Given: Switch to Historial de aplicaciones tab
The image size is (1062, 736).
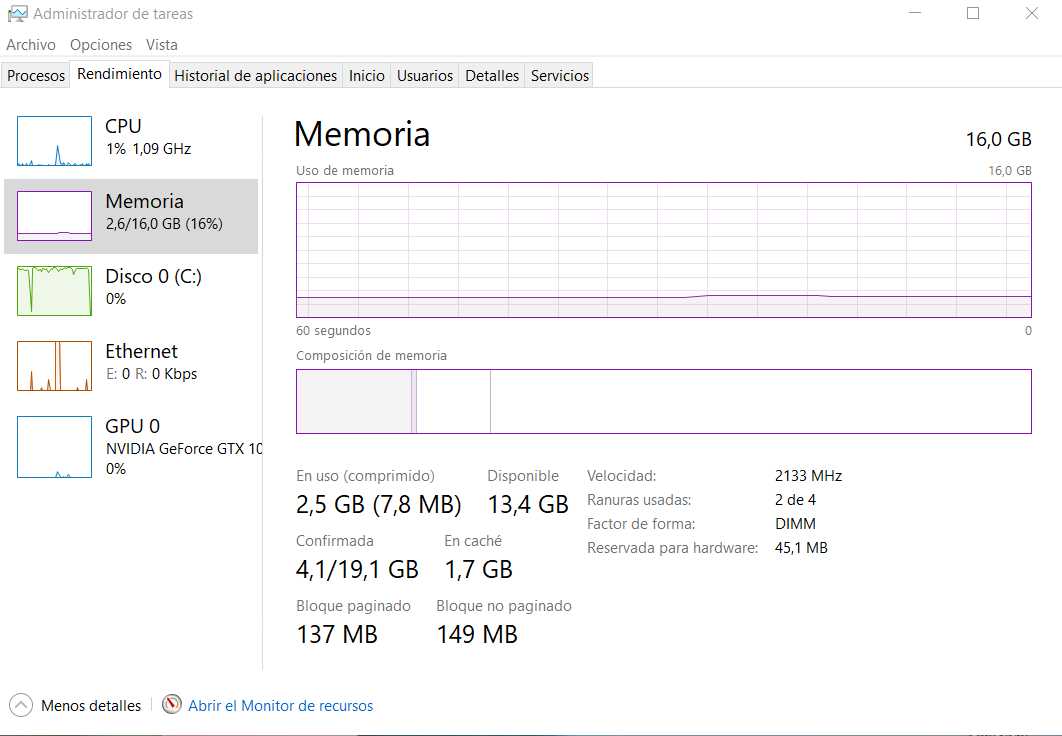Looking at the screenshot, I should coord(256,76).
